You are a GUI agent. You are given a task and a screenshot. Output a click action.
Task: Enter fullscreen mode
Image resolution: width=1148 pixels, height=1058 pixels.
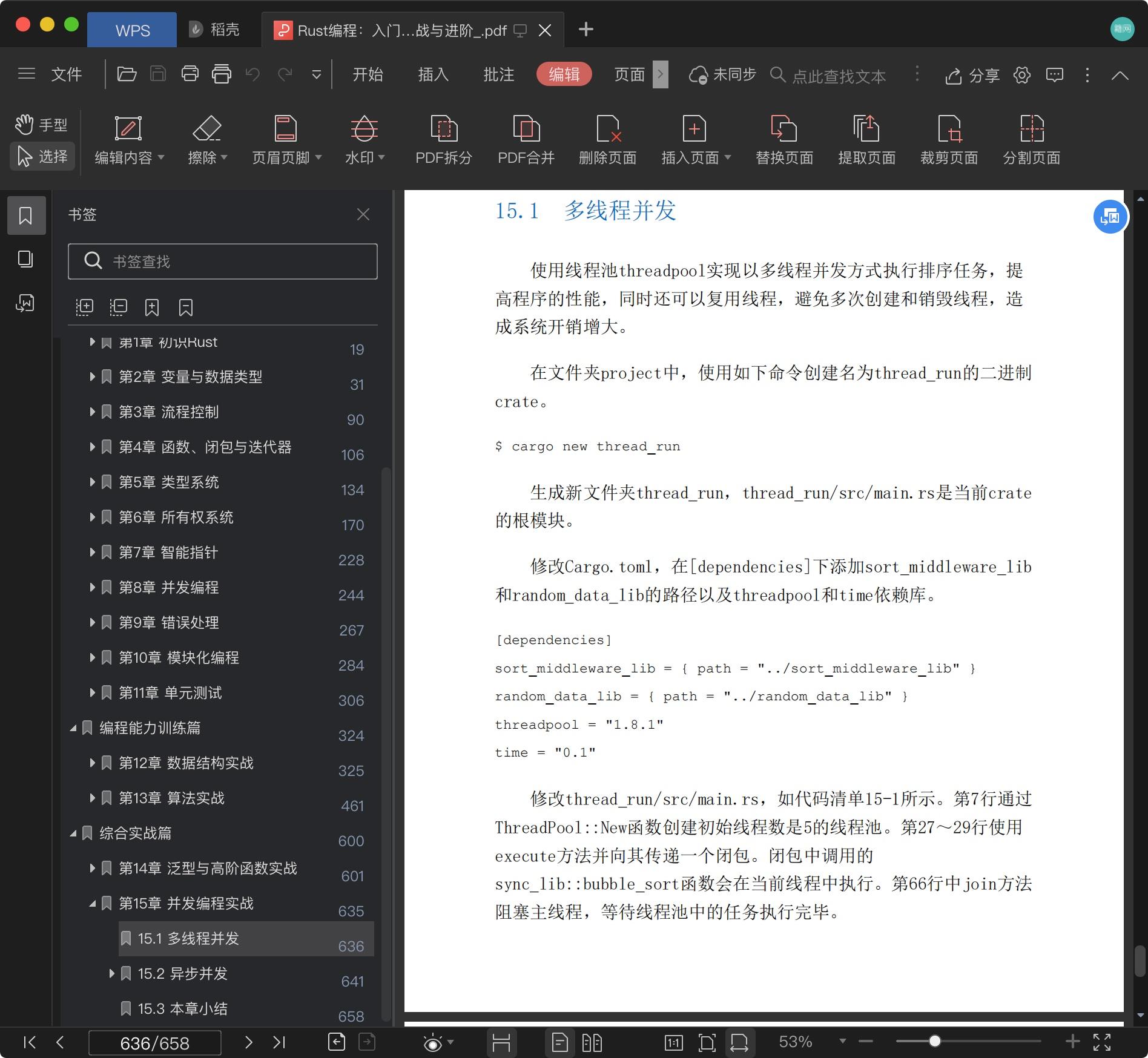click(1102, 1042)
